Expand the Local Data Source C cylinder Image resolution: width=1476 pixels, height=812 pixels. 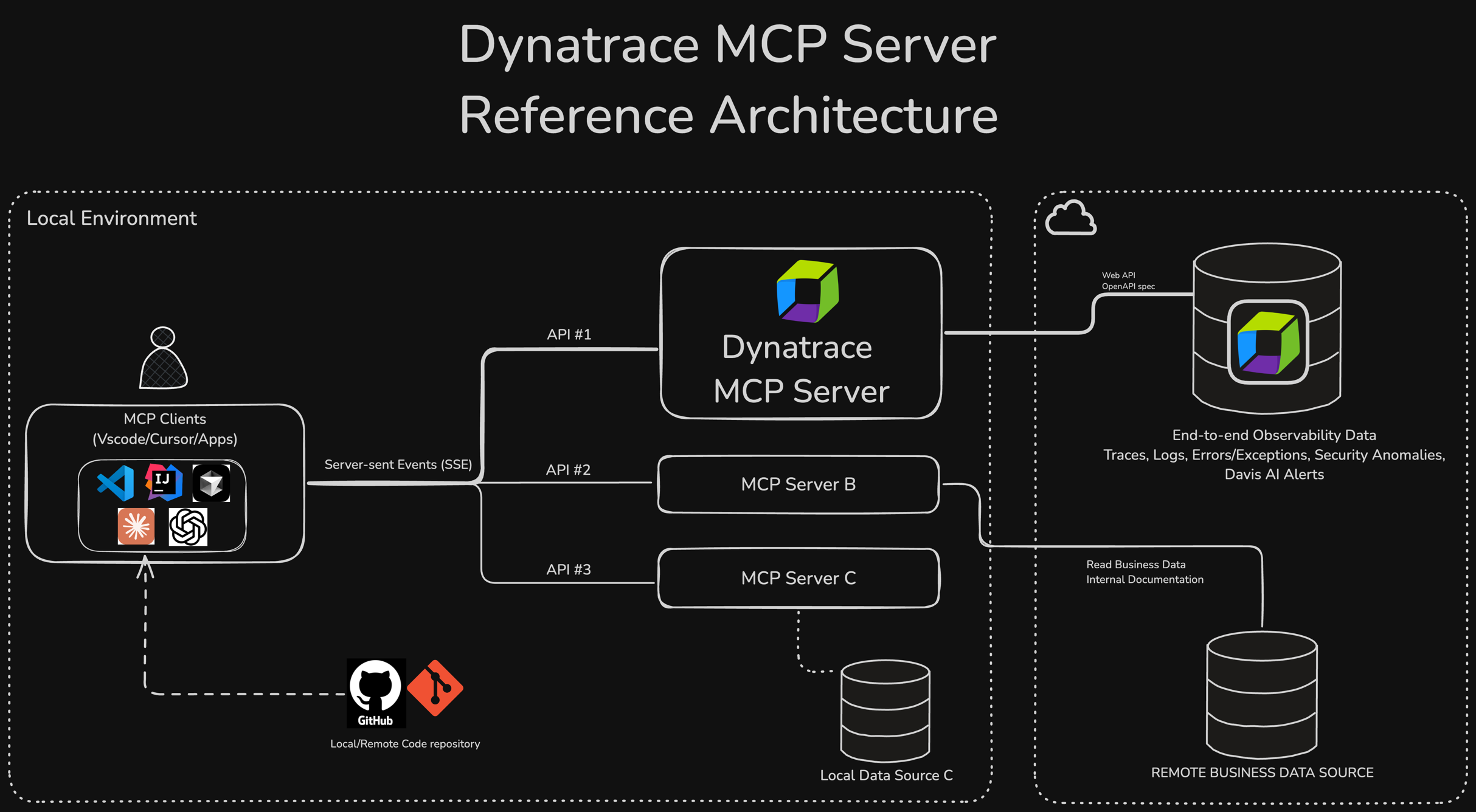(x=885, y=711)
